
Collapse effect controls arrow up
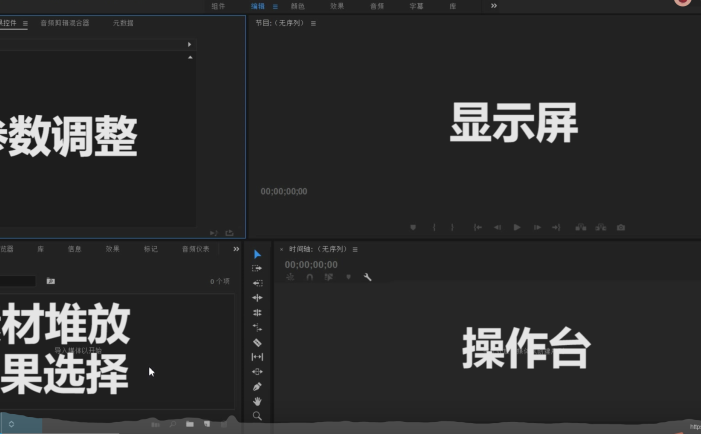click(x=190, y=58)
